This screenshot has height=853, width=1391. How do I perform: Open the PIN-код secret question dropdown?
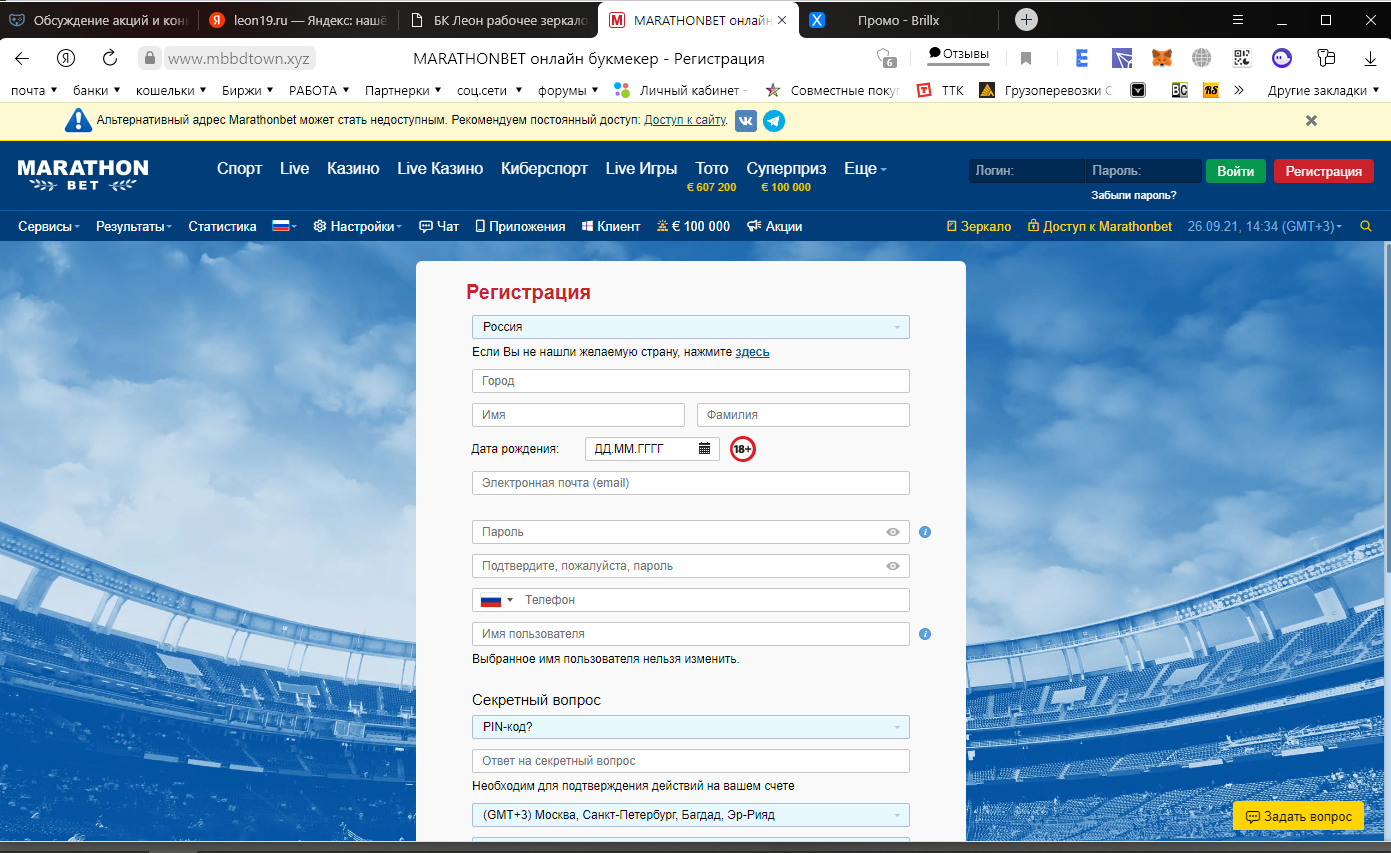click(x=691, y=727)
